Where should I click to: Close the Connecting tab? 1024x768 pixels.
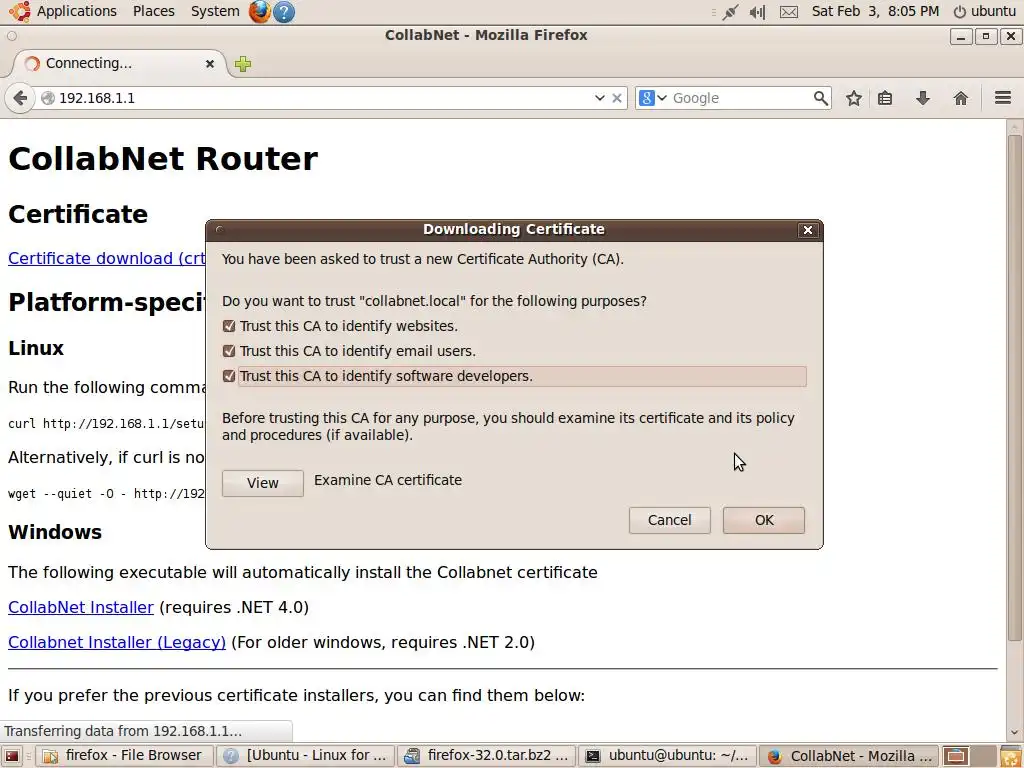[210, 63]
